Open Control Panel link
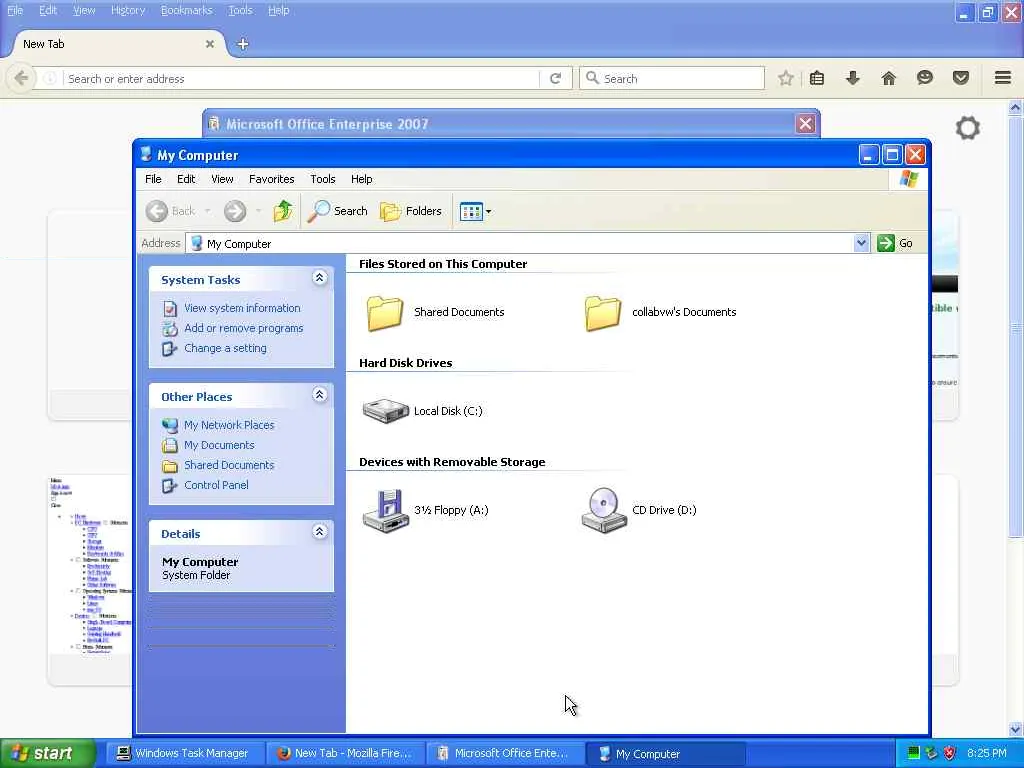This screenshot has height=768, width=1024. [216, 485]
